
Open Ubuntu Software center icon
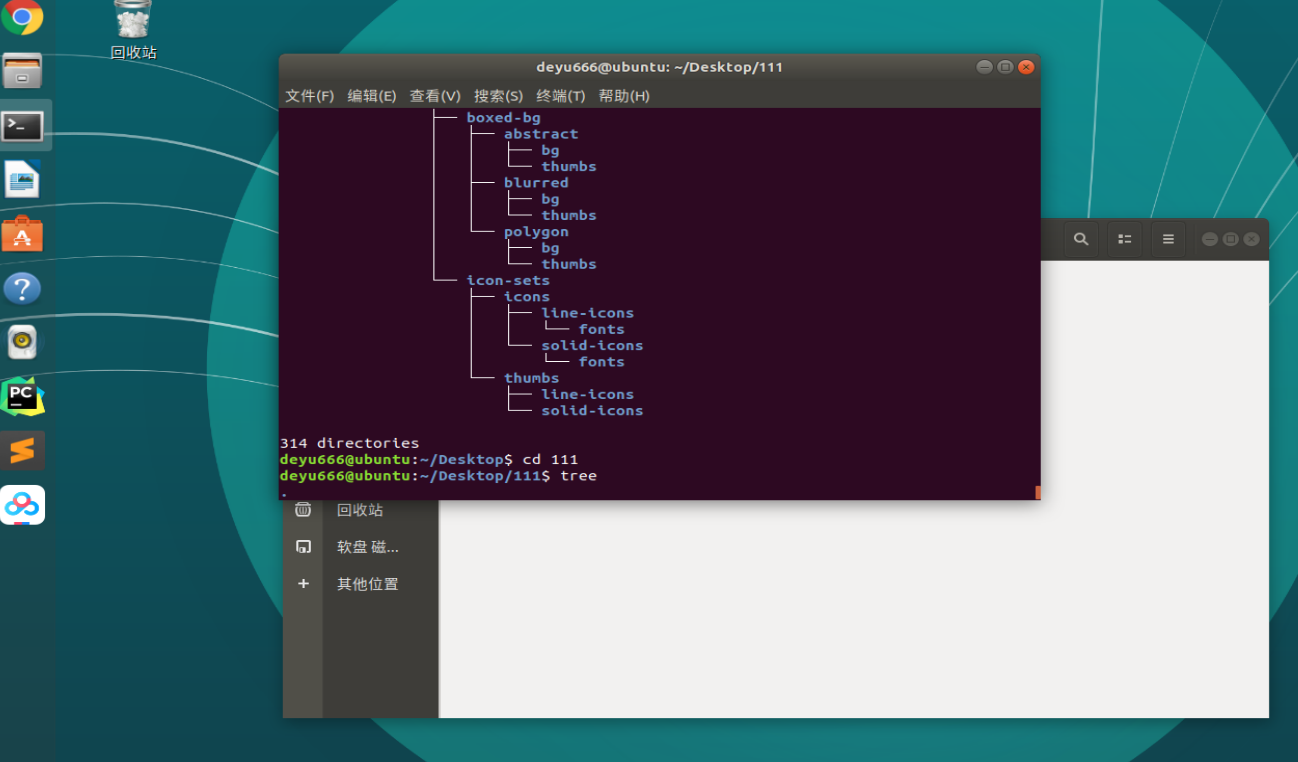point(22,234)
